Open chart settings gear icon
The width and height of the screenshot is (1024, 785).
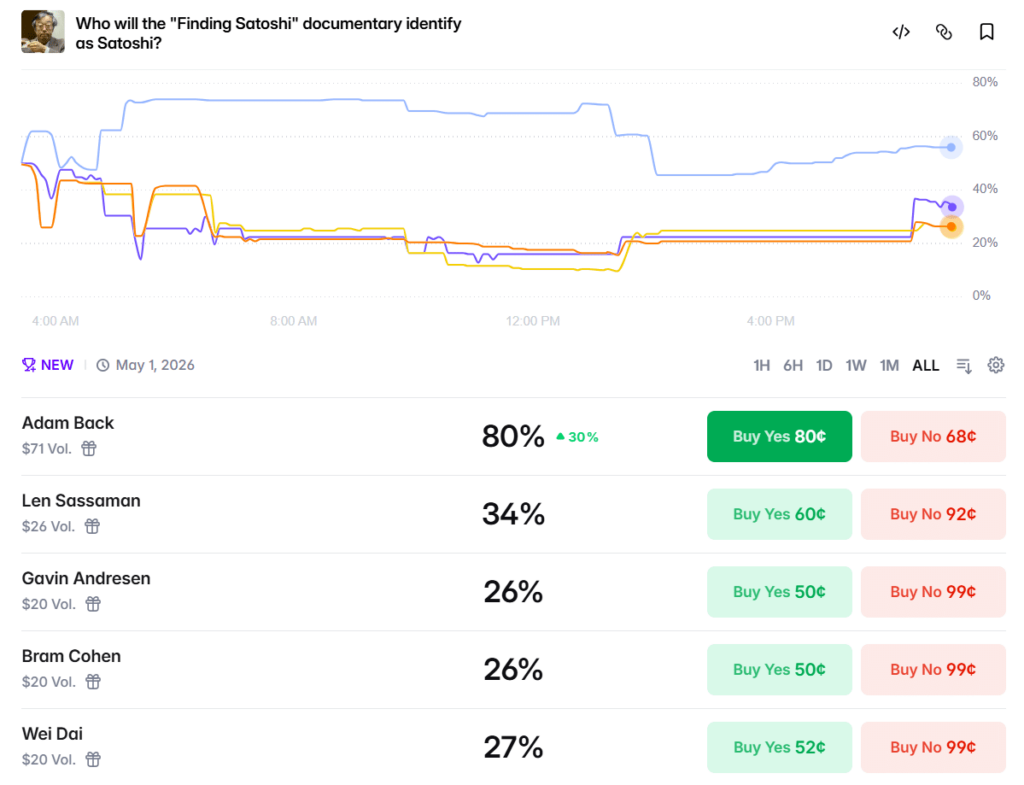click(996, 365)
